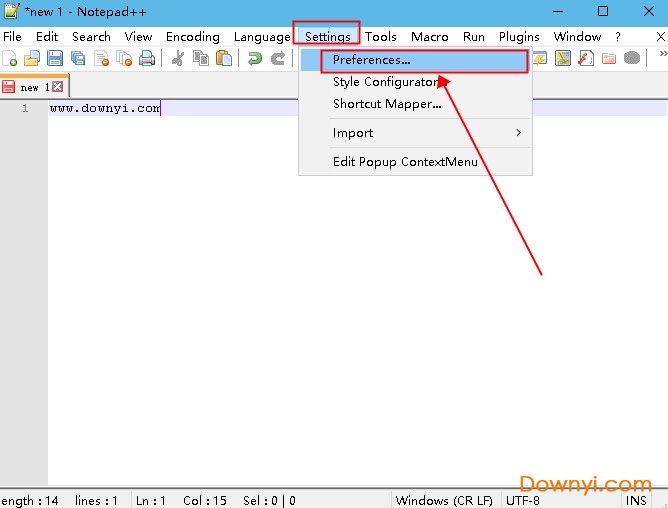Image resolution: width=668 pixels, height=508 pixels.
Task: Click the Copy toolbar icon
Action: coord(201,58)
